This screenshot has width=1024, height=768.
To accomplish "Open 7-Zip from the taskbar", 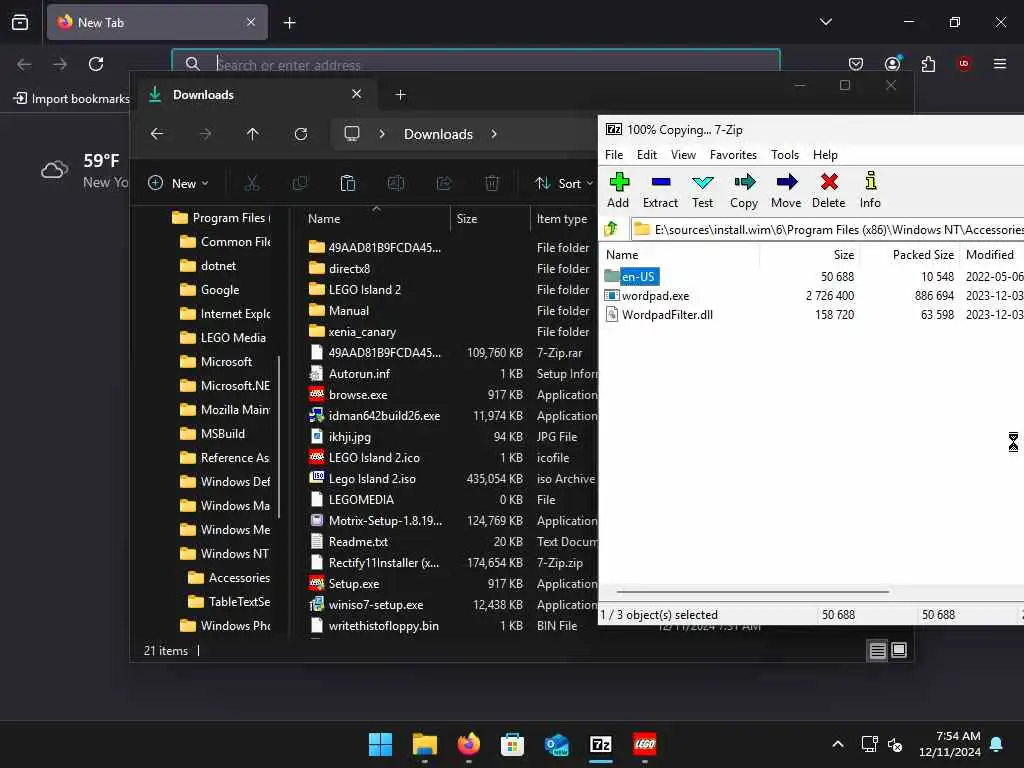I will [600, 744].
